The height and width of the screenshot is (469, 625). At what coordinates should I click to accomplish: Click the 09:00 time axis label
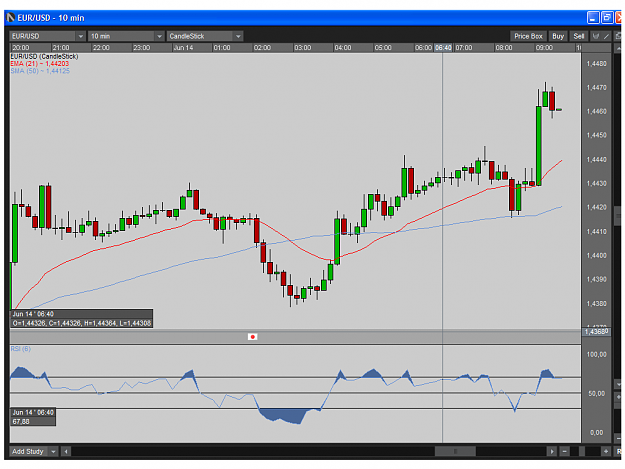point(544,48)
